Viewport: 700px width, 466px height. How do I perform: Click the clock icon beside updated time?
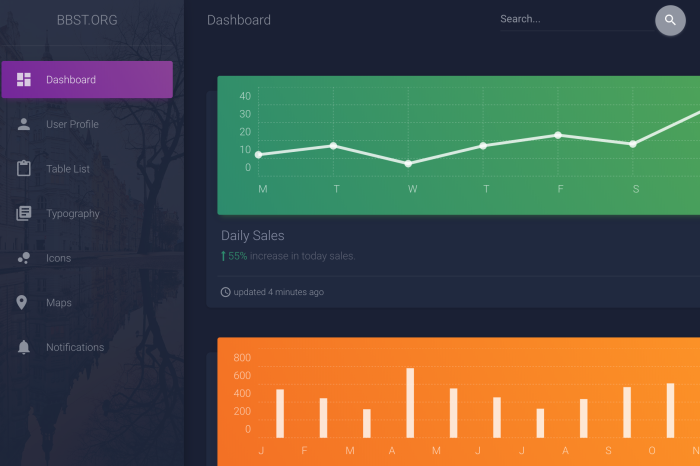[x=225, y=292]
